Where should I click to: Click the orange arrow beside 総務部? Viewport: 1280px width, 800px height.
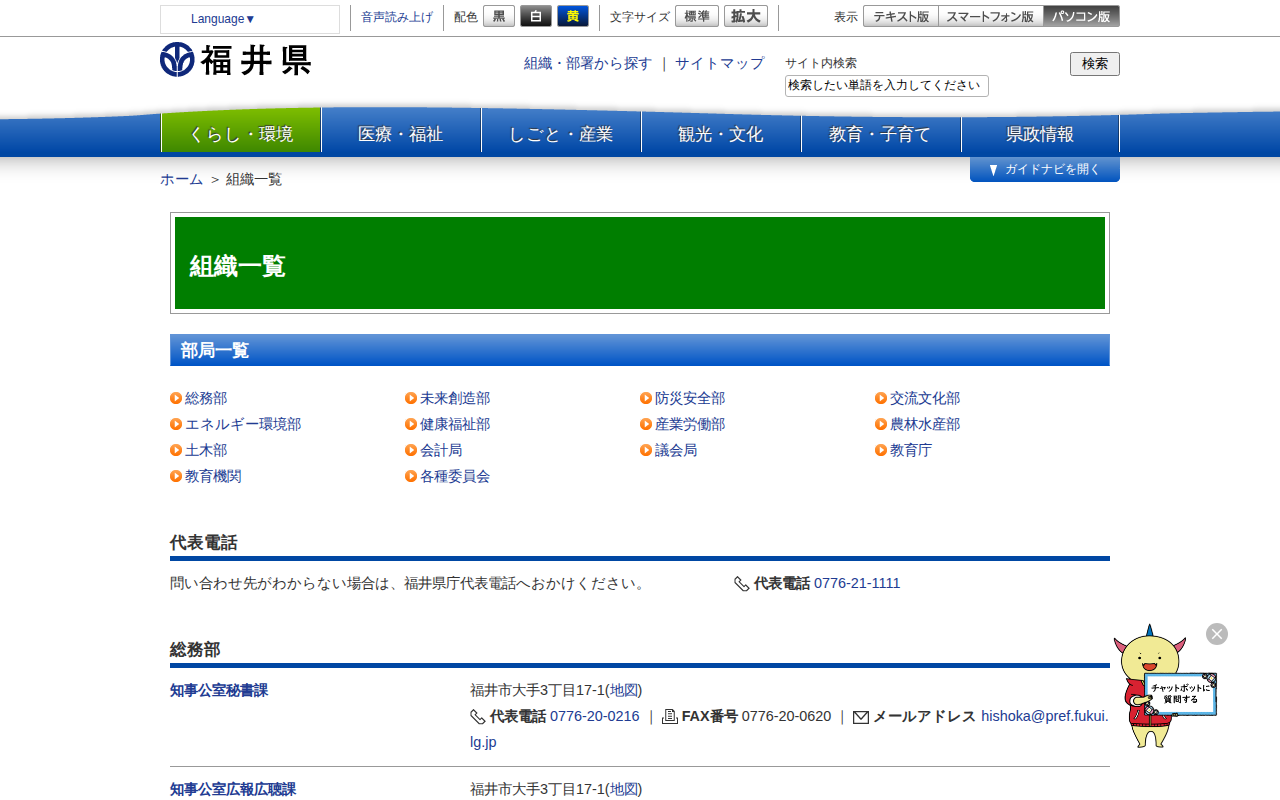[x=176, y=399]
